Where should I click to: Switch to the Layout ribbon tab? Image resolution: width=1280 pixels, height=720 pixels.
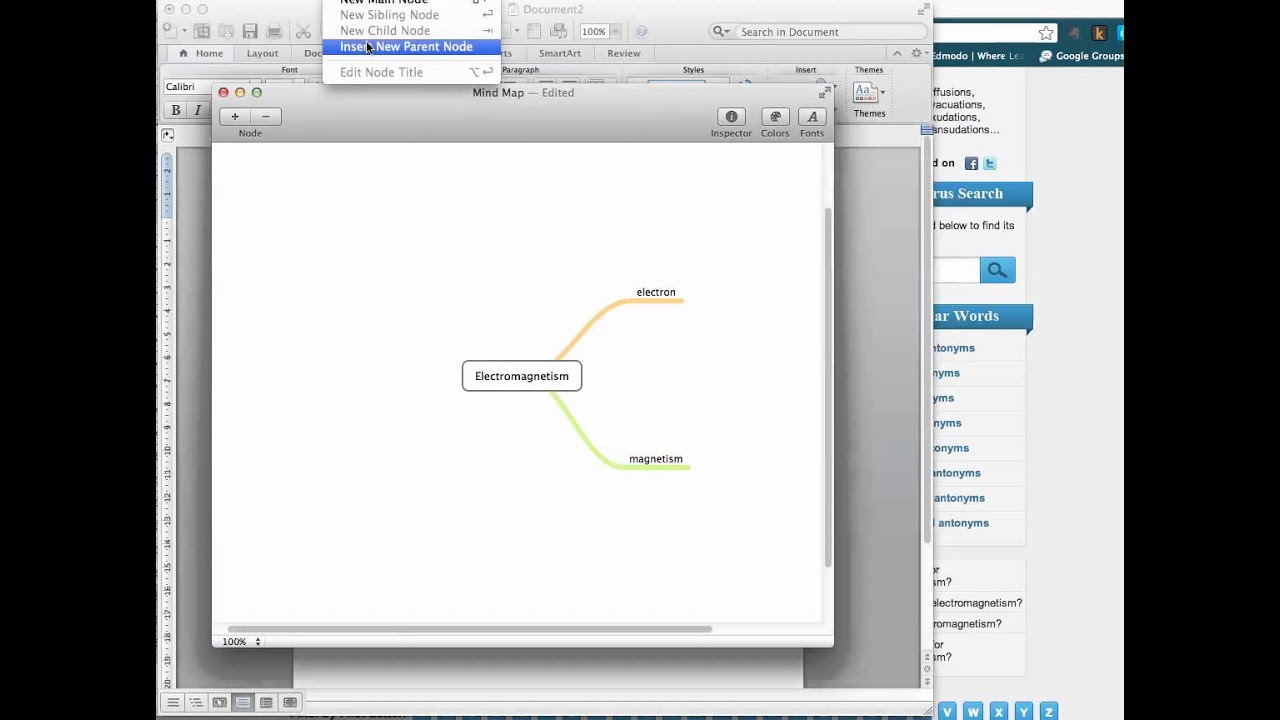click(262, 54)
